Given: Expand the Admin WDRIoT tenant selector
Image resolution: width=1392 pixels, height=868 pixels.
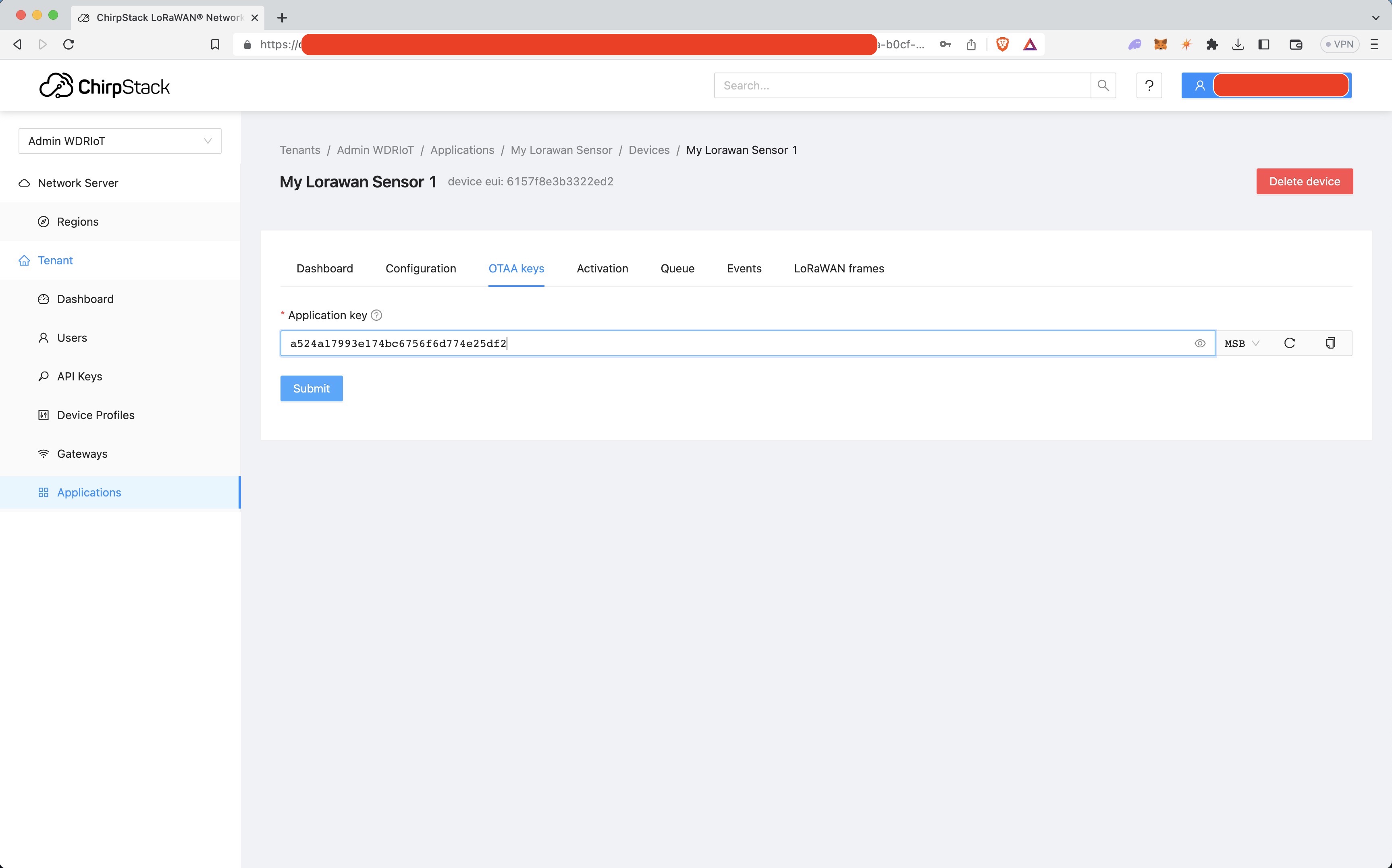Looking at the screenshot, I should [x=120, y=141].
